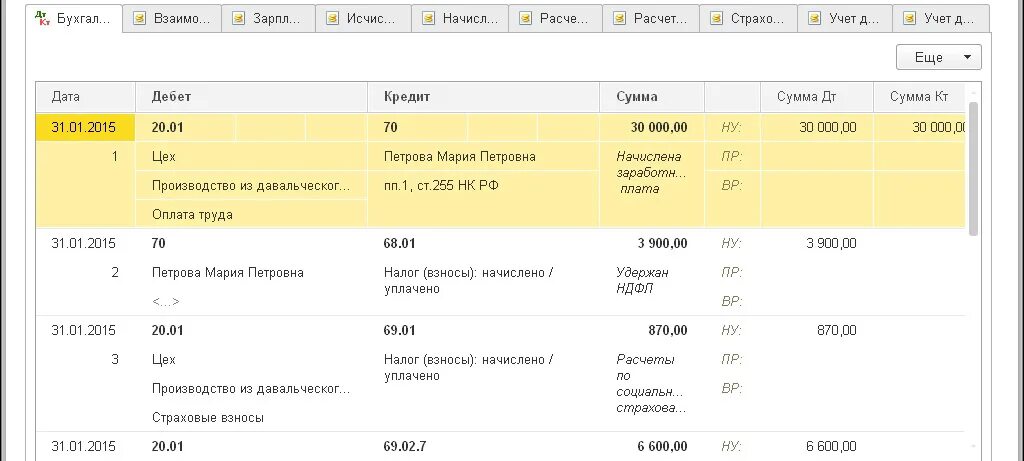The width and height of the screenshot is (1024, 461).
Task: Click the Сумма Кт column header
Action: (x=919, y=97)
